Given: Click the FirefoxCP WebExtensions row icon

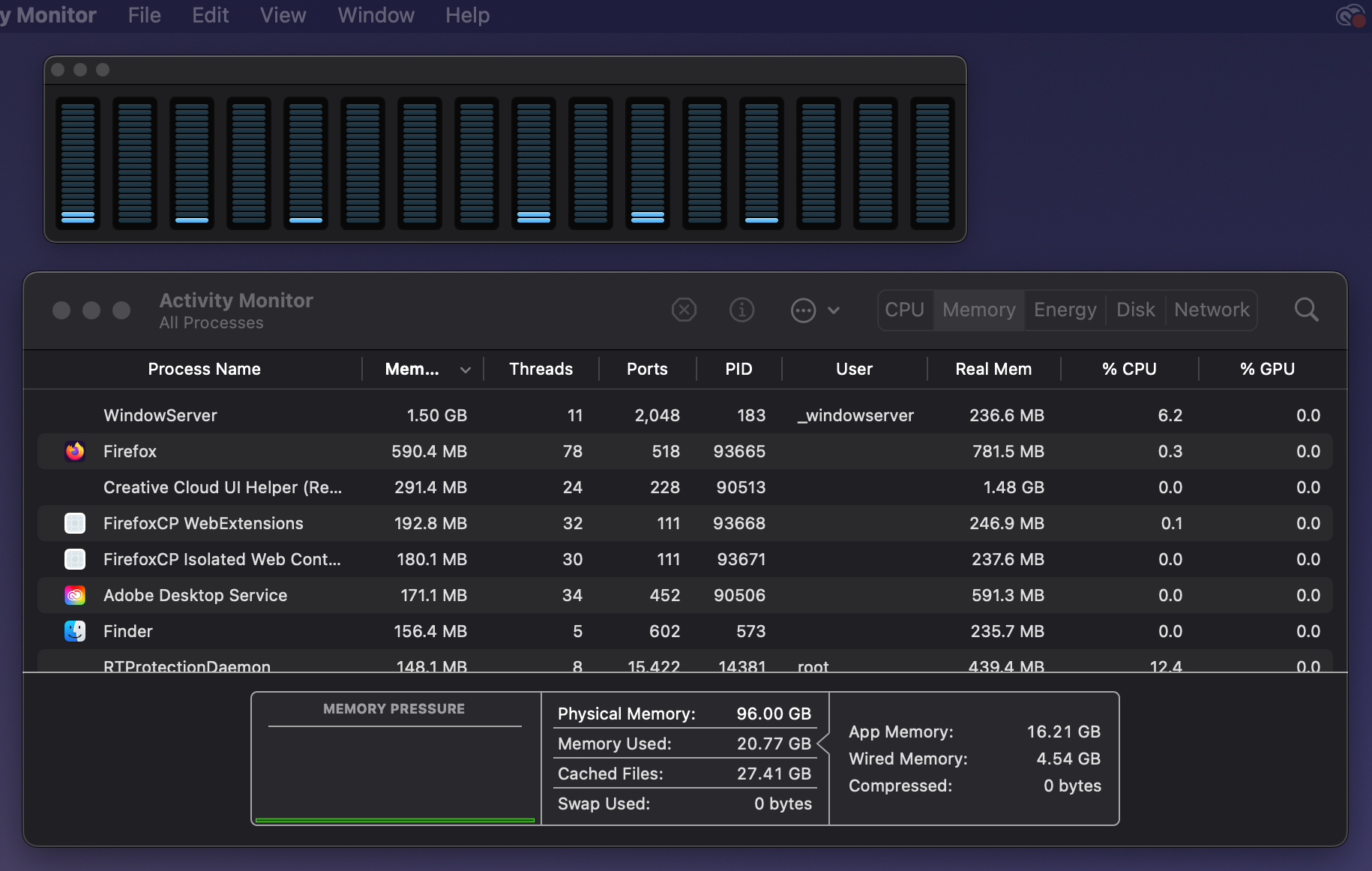Looking at the screenshot, I should pos(75,523).
